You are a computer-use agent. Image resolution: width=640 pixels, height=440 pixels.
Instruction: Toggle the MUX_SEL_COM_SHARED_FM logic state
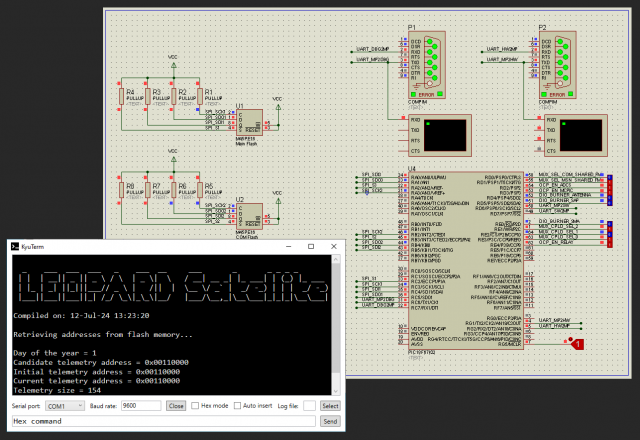610,178
